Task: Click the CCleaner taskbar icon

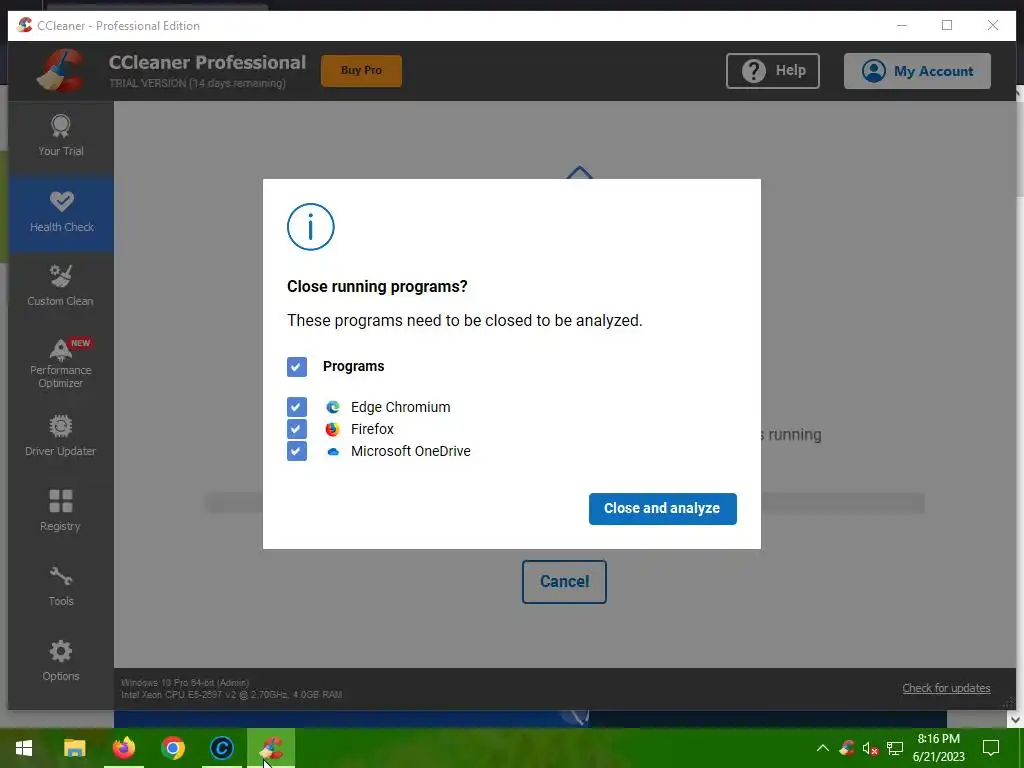Action: 271,748
